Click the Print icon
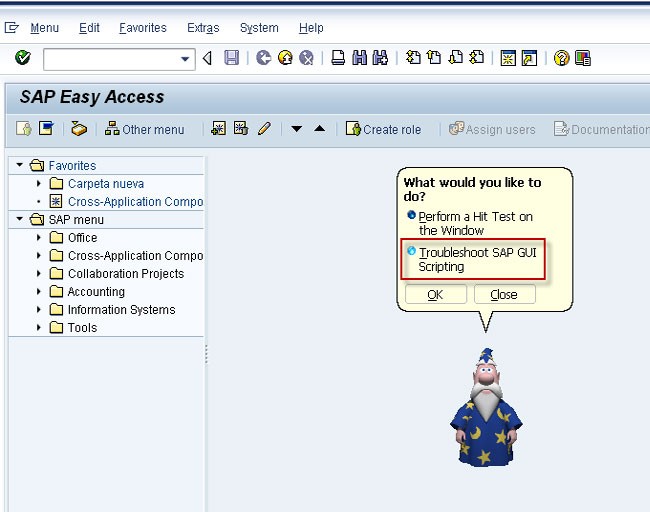The image size is (650, 512). [x=338, y=58]
